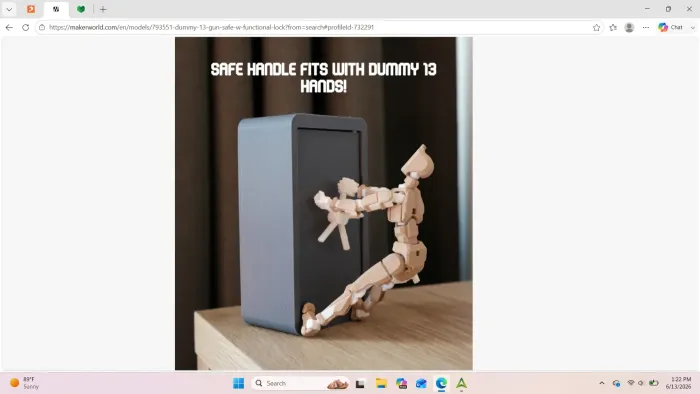Click the taskbar Search box

click(300, 383)
